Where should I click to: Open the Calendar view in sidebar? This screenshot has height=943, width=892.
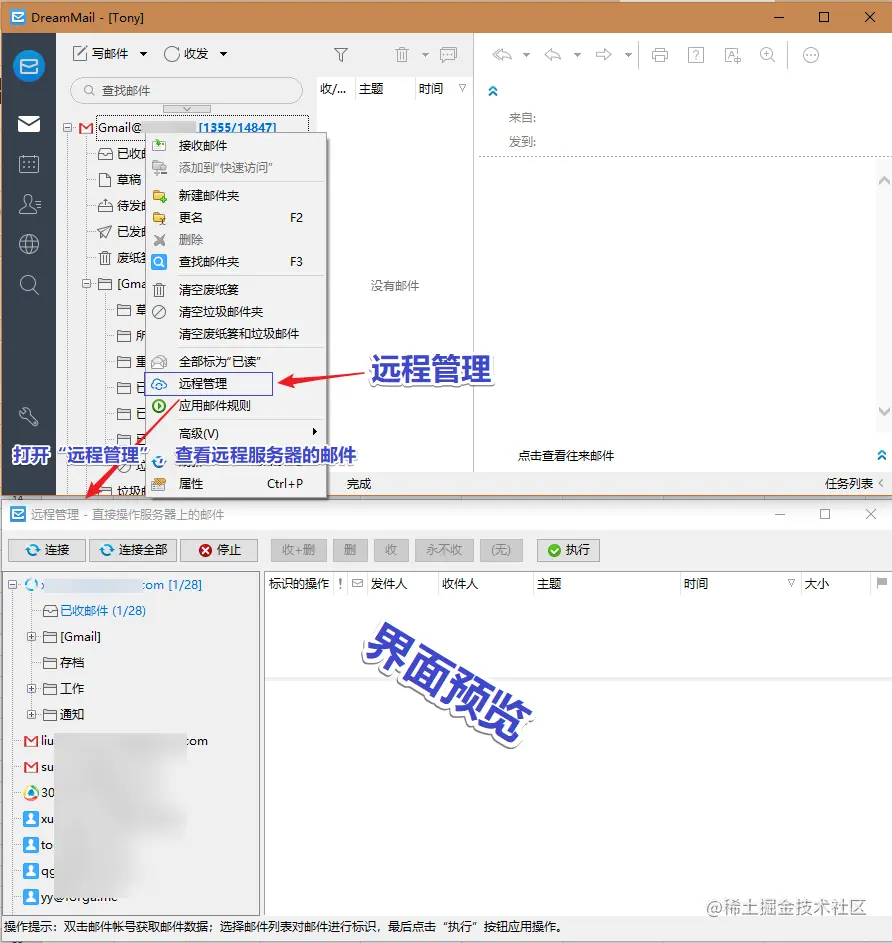(x=29, y=164)
